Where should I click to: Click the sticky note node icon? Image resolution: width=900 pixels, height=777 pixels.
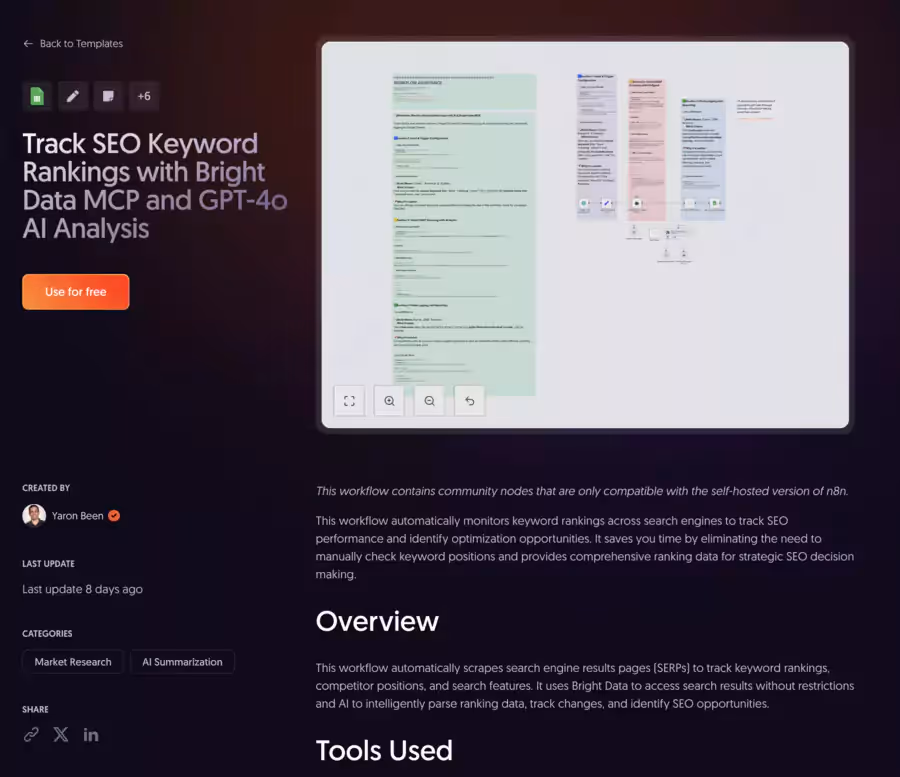[x=108, y=96]
